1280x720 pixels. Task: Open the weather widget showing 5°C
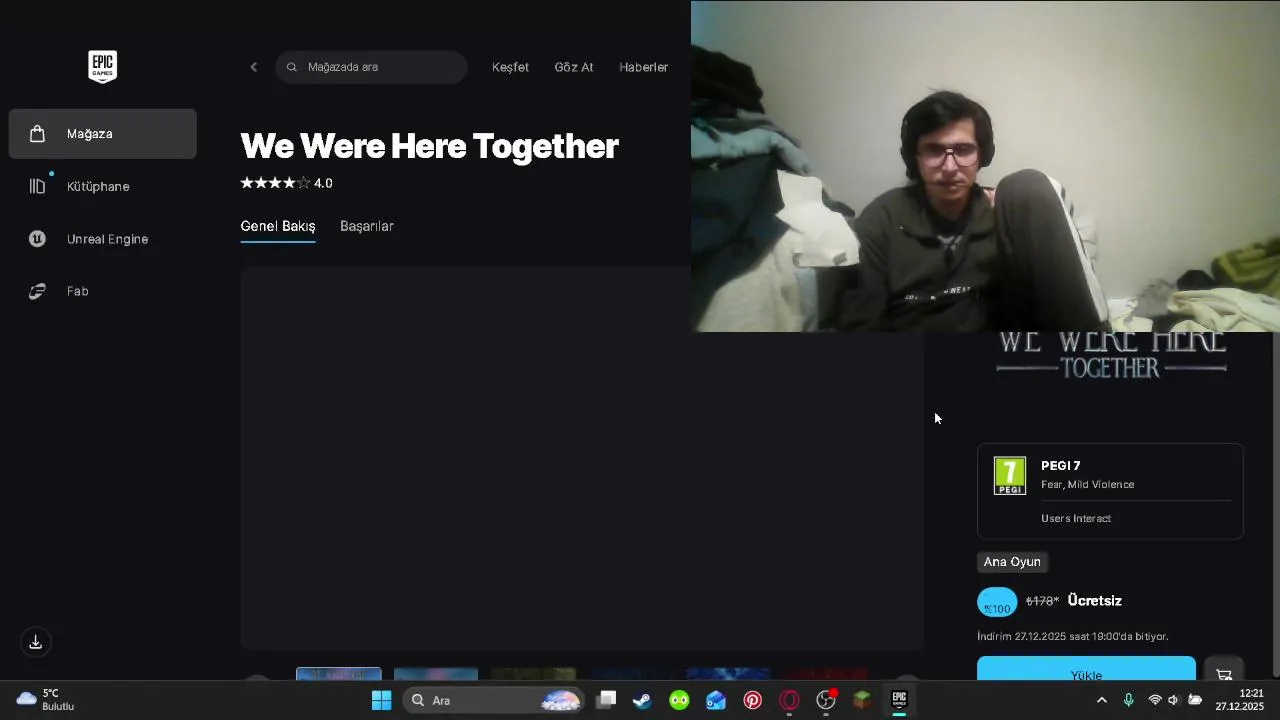coord(46,700)
